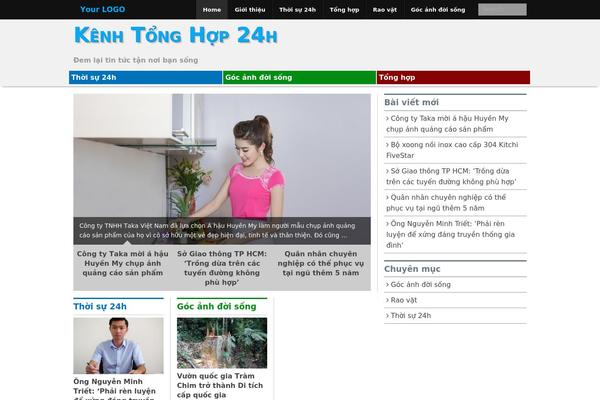The height and width of the screenshot is (400, 600).
Task: Open the Giới thiệu menu item
Action: click(250, 10)
